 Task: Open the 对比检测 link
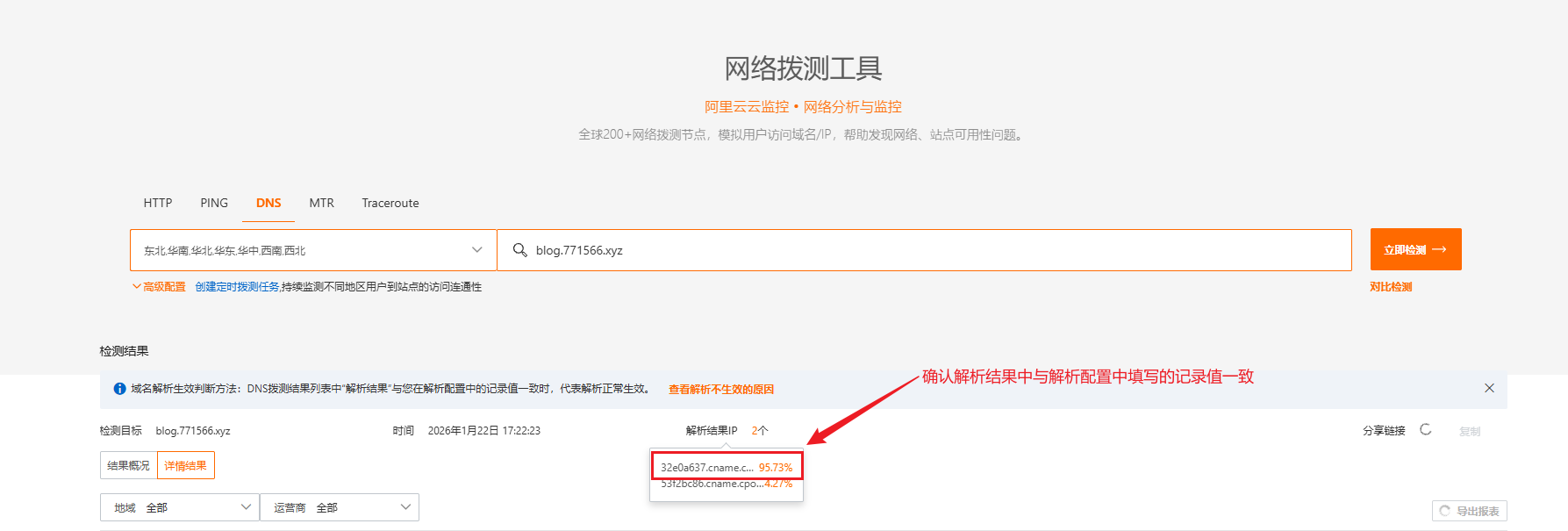click(x=1391, y=287)
